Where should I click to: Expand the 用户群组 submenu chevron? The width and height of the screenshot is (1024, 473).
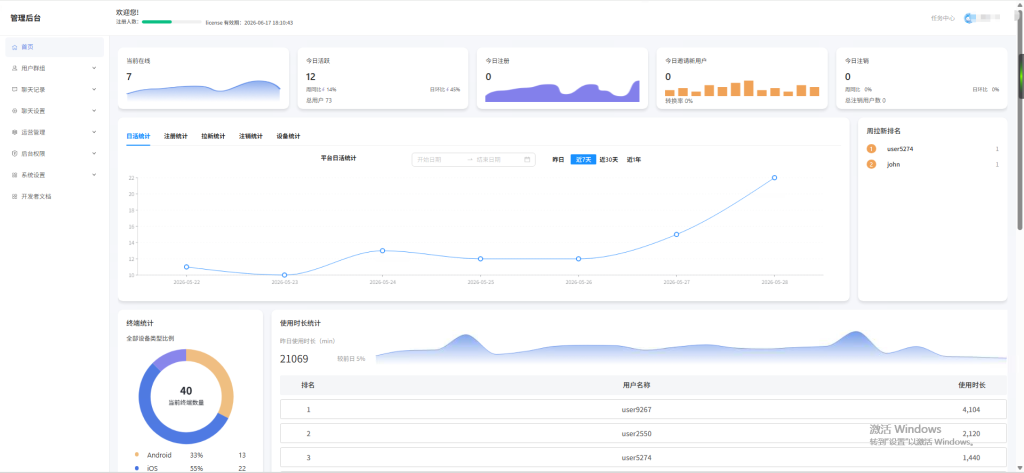(x=94, y=68)
